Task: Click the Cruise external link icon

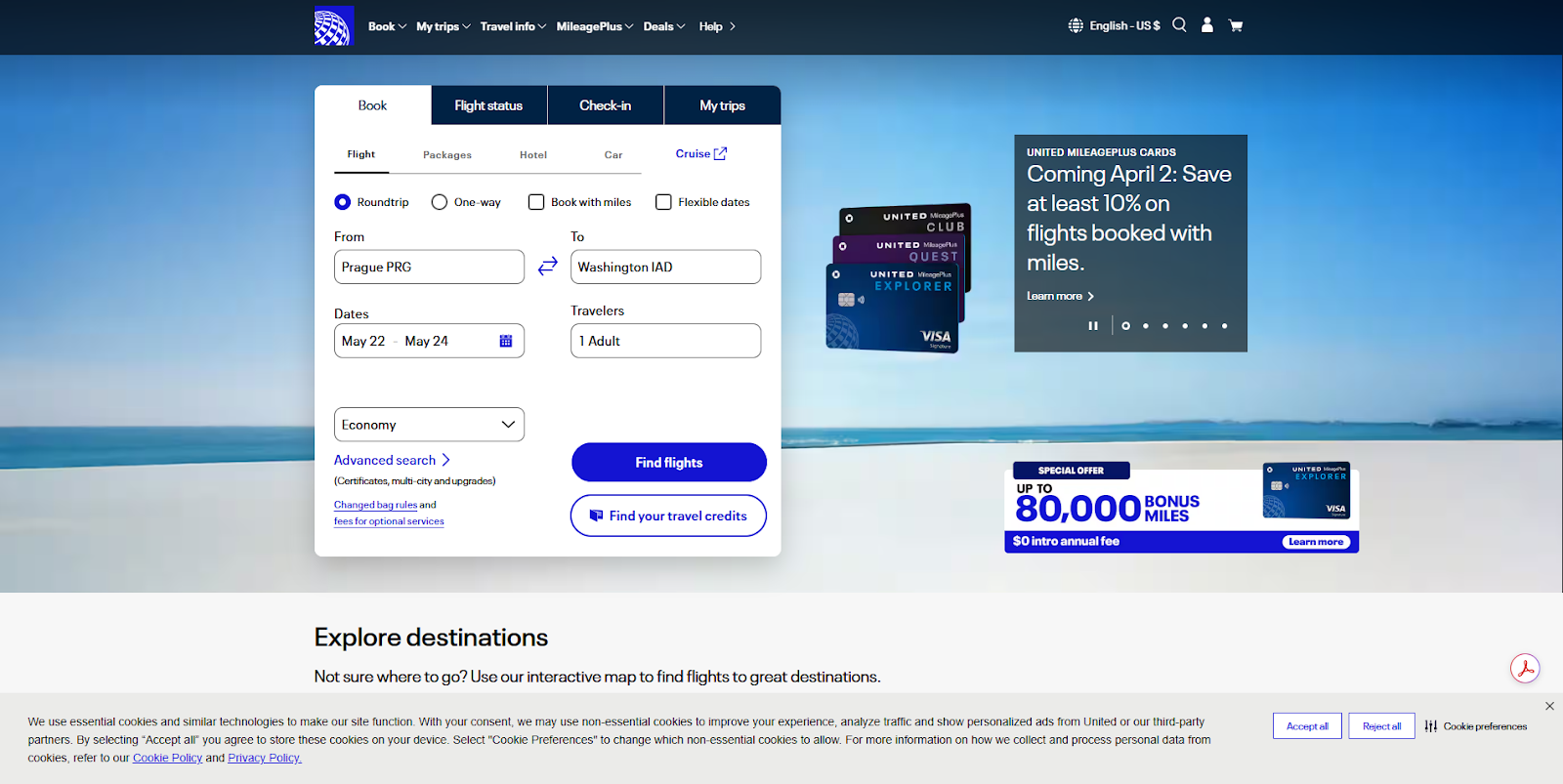Action: click(x=721, y=153)
